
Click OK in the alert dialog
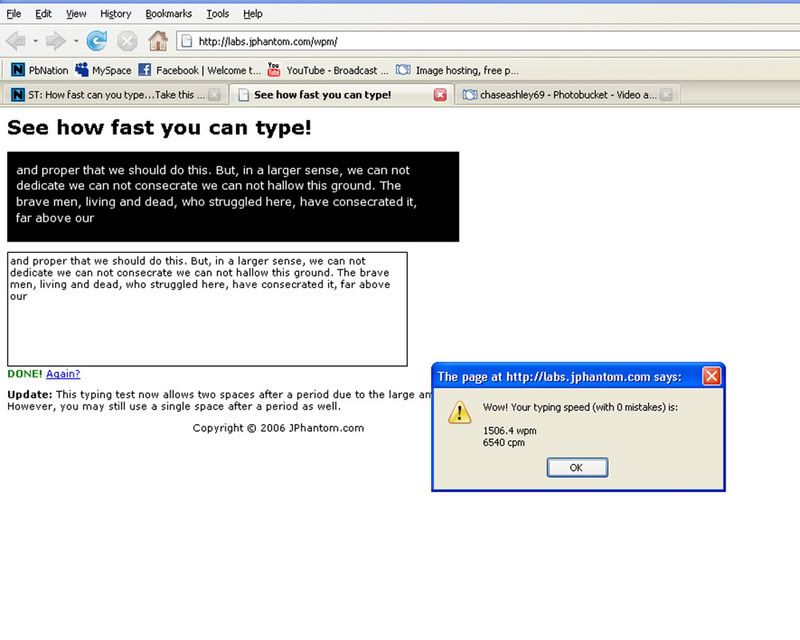point(577,467)
